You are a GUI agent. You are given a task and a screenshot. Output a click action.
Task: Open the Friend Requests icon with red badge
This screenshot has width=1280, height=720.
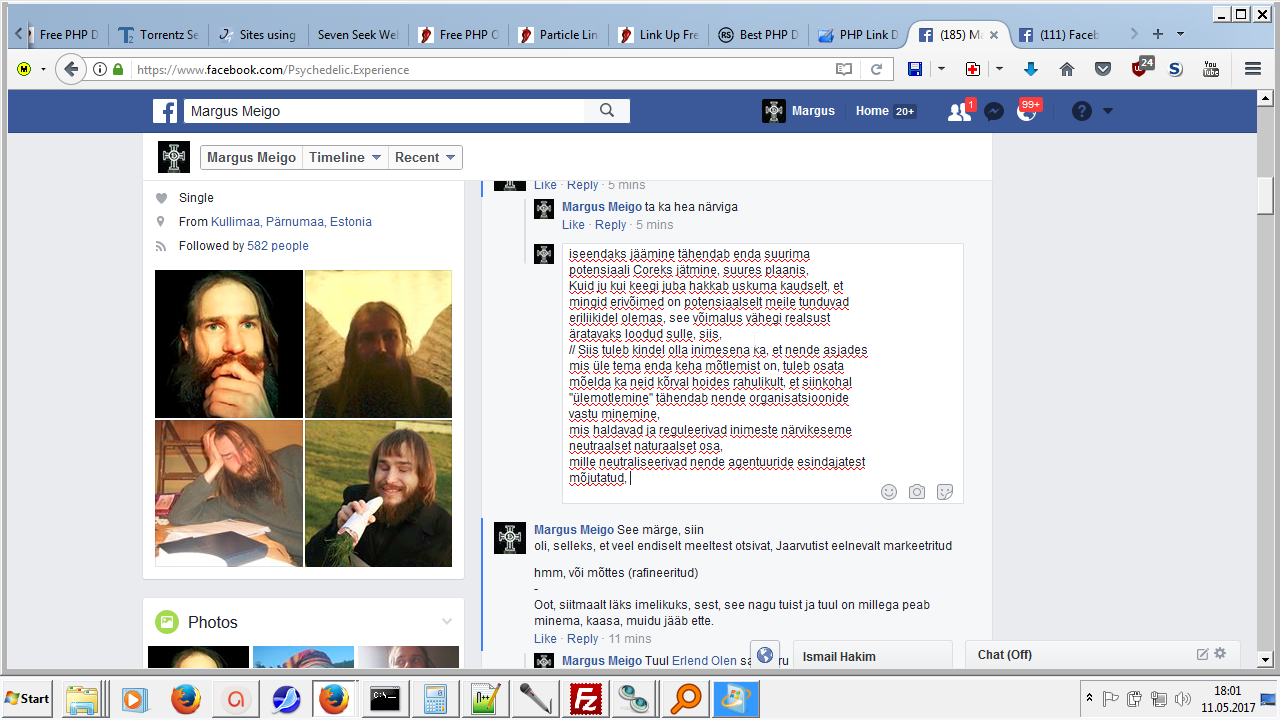click(x=960, y=111)
